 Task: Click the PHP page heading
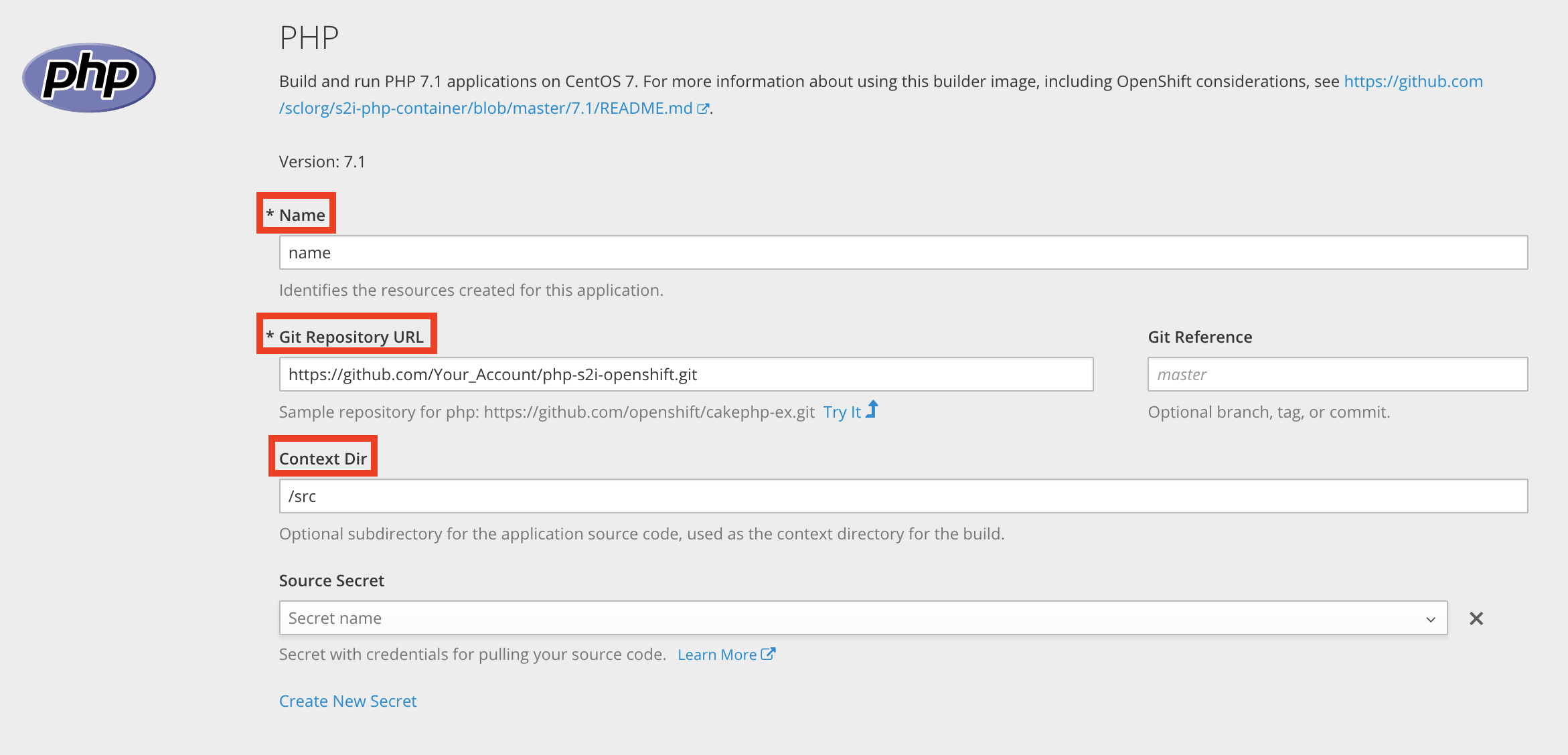click(x=309, y=37)
